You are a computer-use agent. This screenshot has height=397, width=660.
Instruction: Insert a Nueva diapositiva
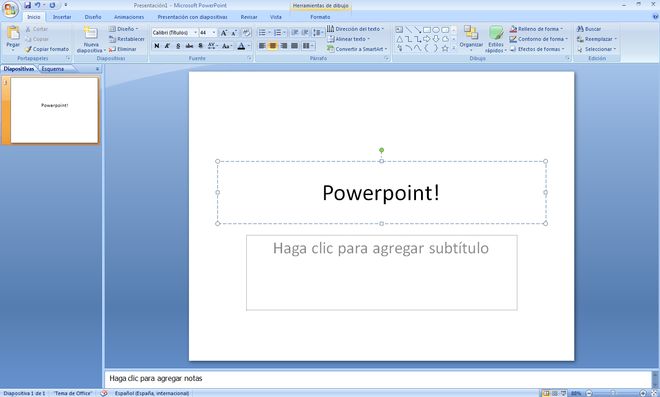click(90, 40)
